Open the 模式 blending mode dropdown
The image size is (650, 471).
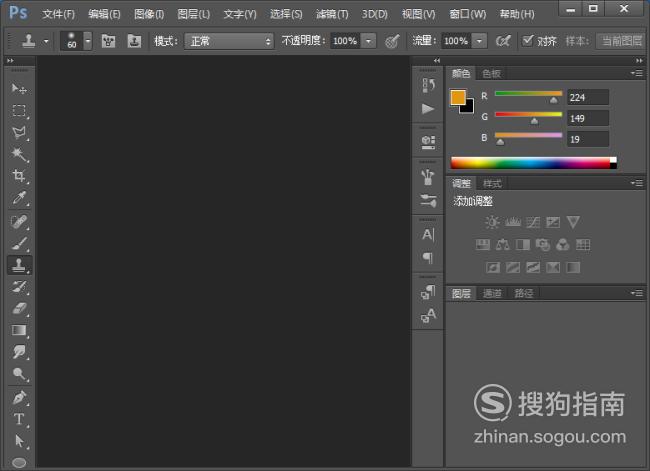coord(229,41)
